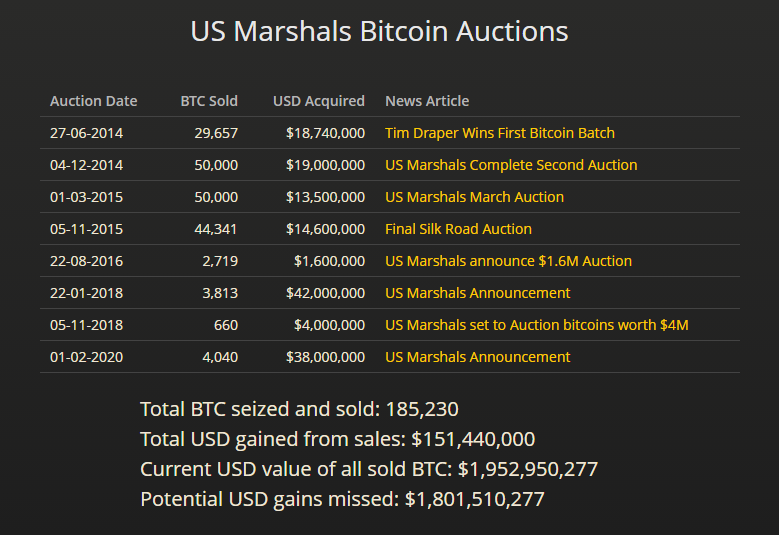Click the News Article column header
Viewport: 779px width, 535px height.
click(427, 101)
